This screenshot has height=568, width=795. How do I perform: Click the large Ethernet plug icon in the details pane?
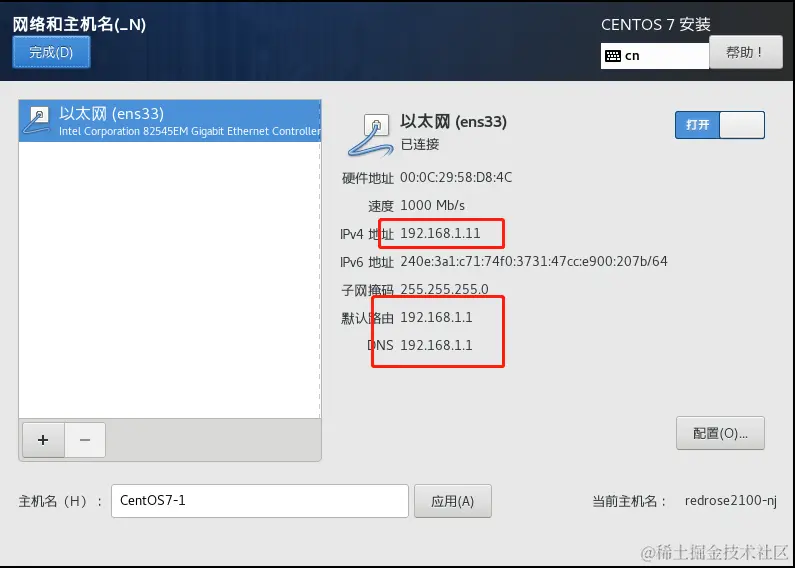point(371,134)
